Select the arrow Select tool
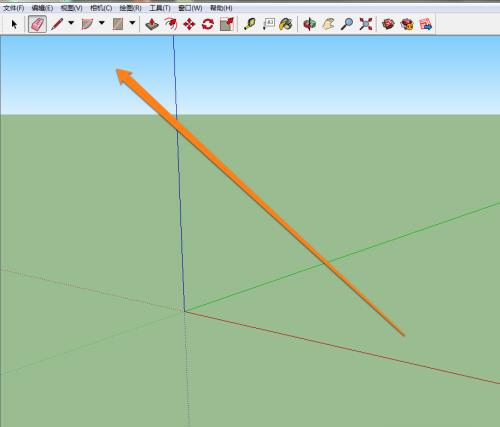This screenshot has height=427, width=500. pos(14,24)
